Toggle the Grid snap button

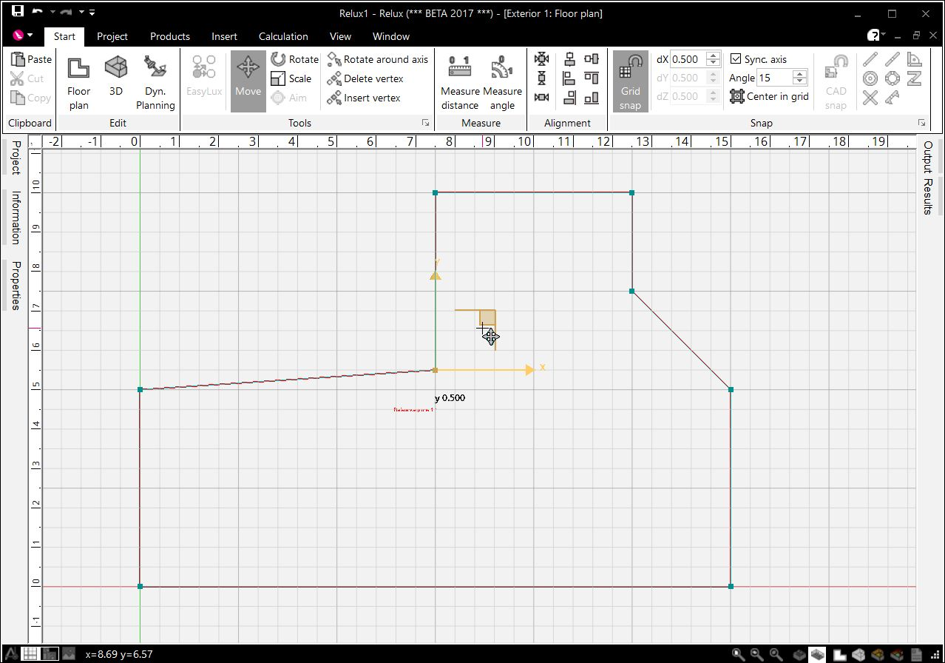pyautogui.click(x=630, y=82)
